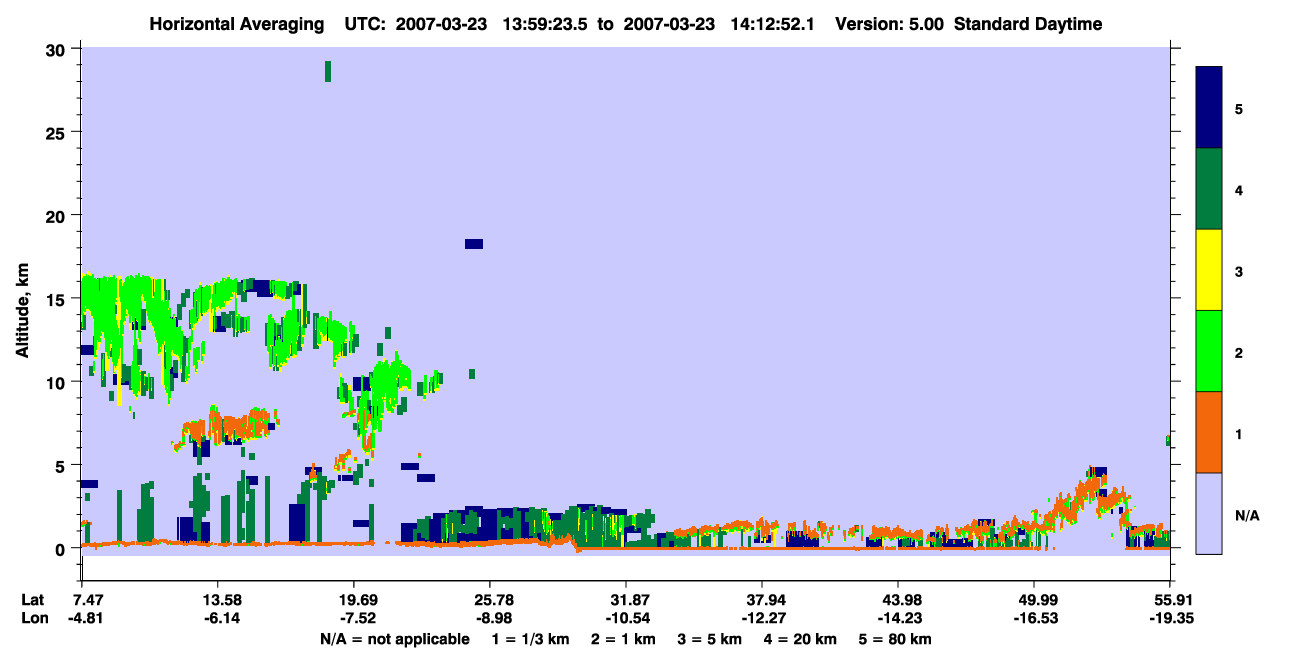This screenshot has width=1300, height=667.
Task: Click the 'Lat' row label
Action: click(32, 600)
